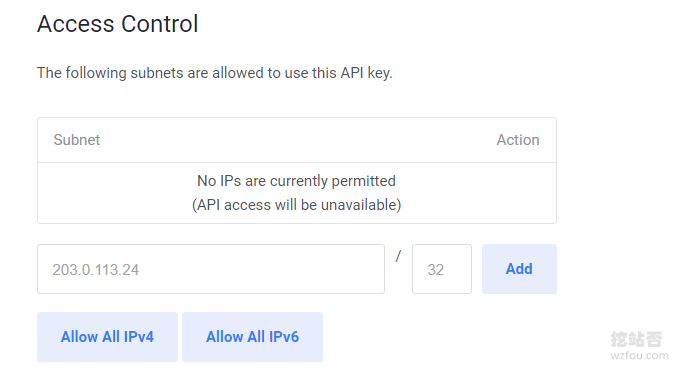Select the Allow All IPv4 button

(107, 337)
